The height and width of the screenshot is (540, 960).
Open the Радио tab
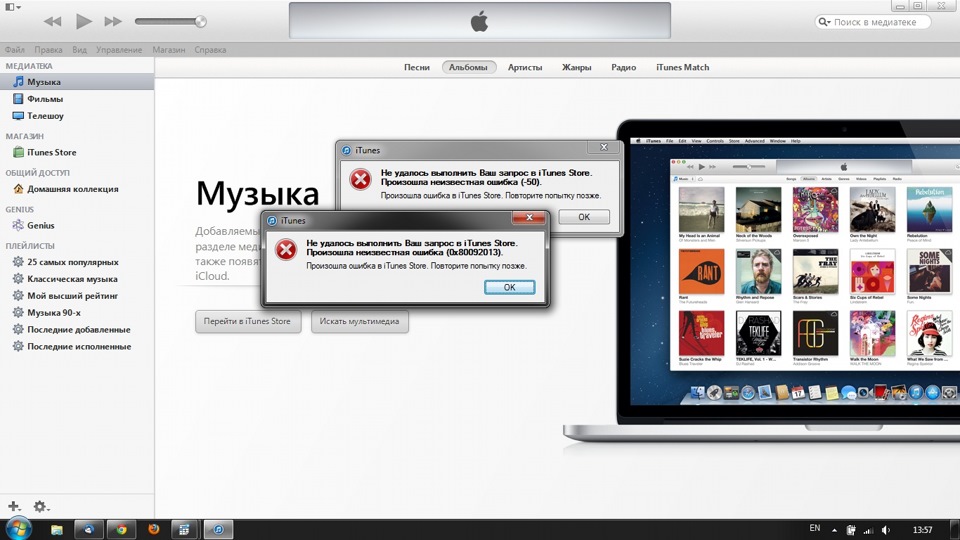pos(623,67)
